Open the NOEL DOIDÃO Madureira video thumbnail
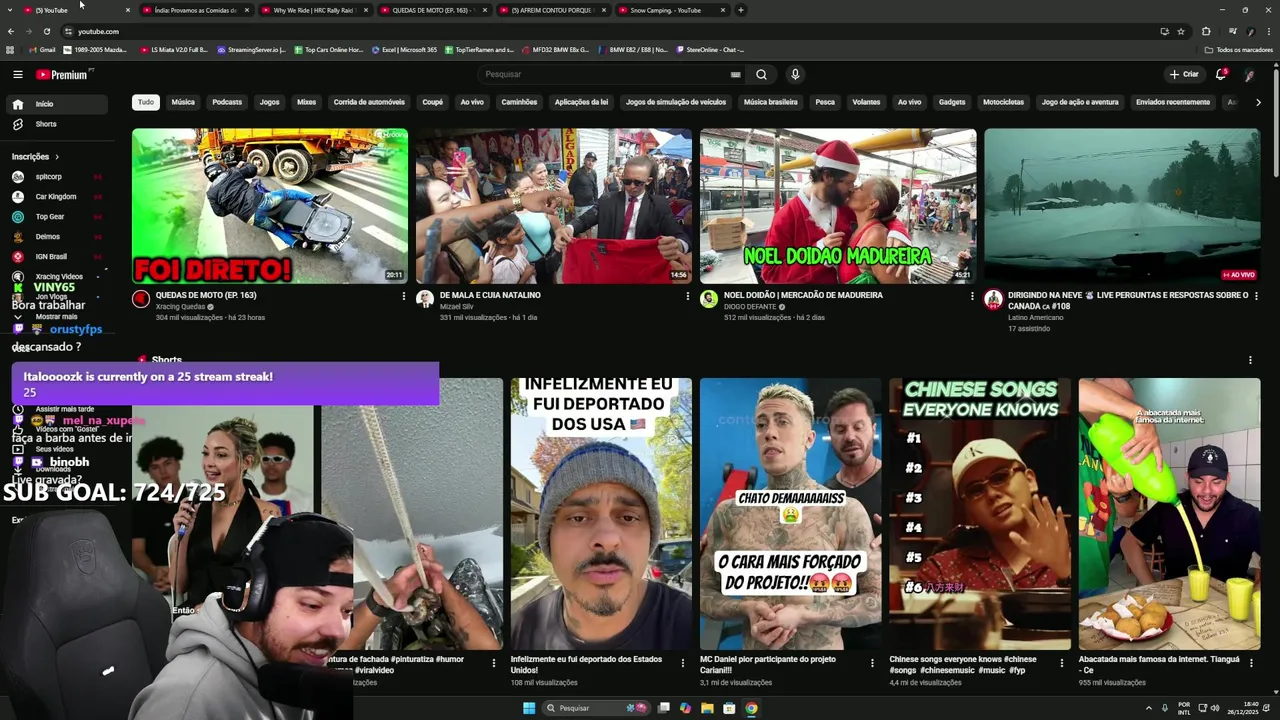This screenshot has width=1280, height=720. (x=838, y=206)
